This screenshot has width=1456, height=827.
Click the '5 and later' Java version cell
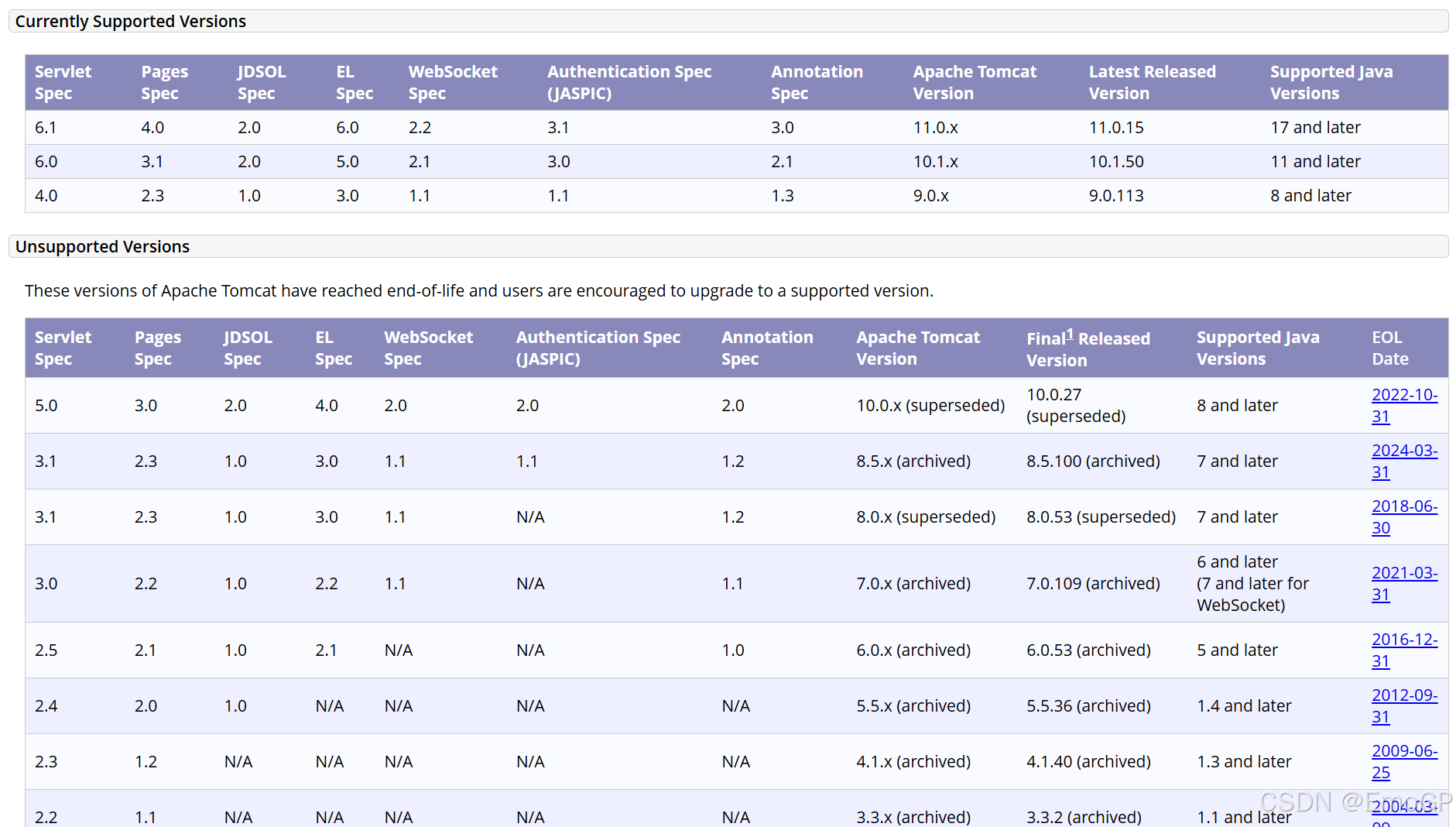point(1237,650)
